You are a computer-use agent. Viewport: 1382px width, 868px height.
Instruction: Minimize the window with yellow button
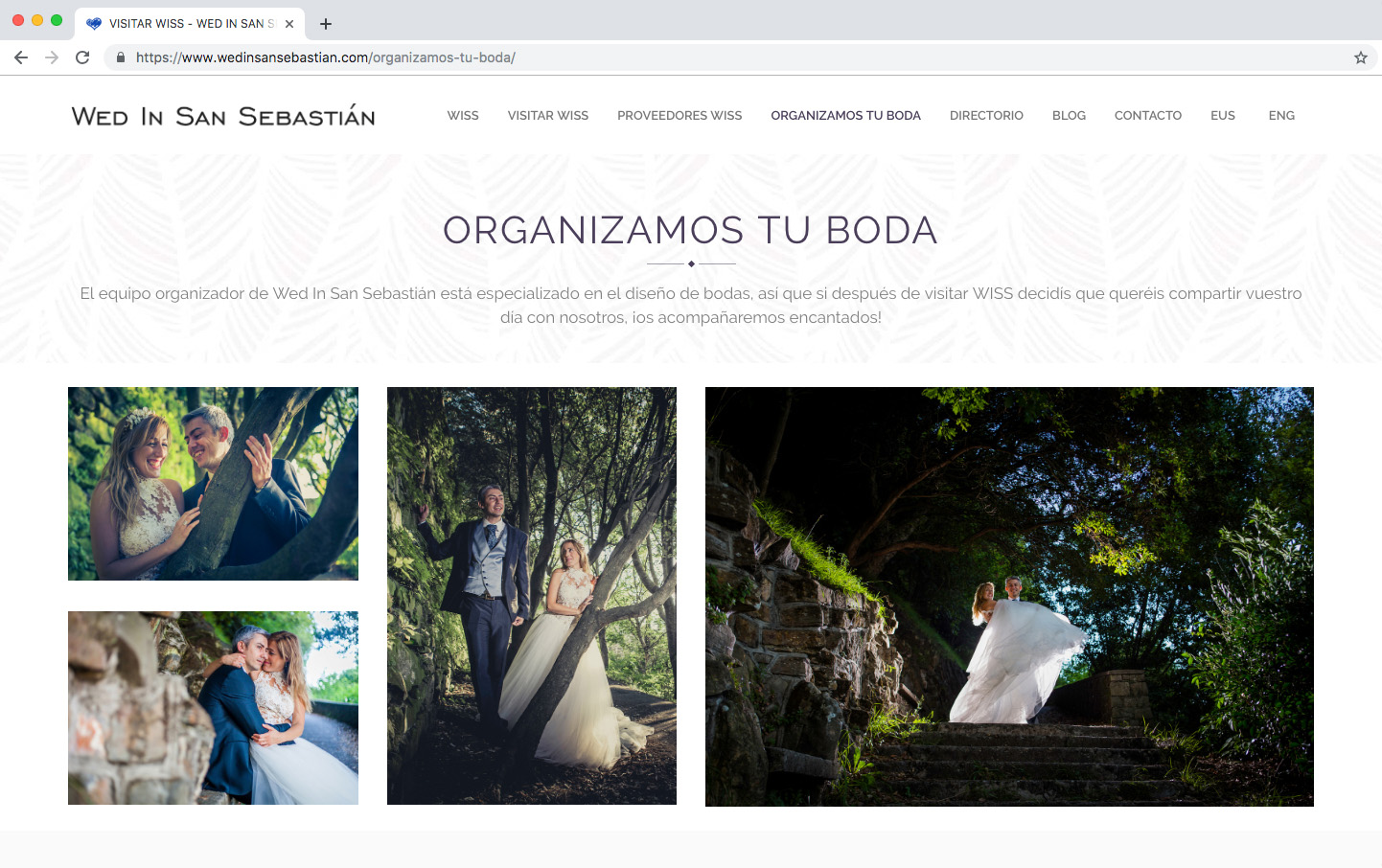pos(37,20)
